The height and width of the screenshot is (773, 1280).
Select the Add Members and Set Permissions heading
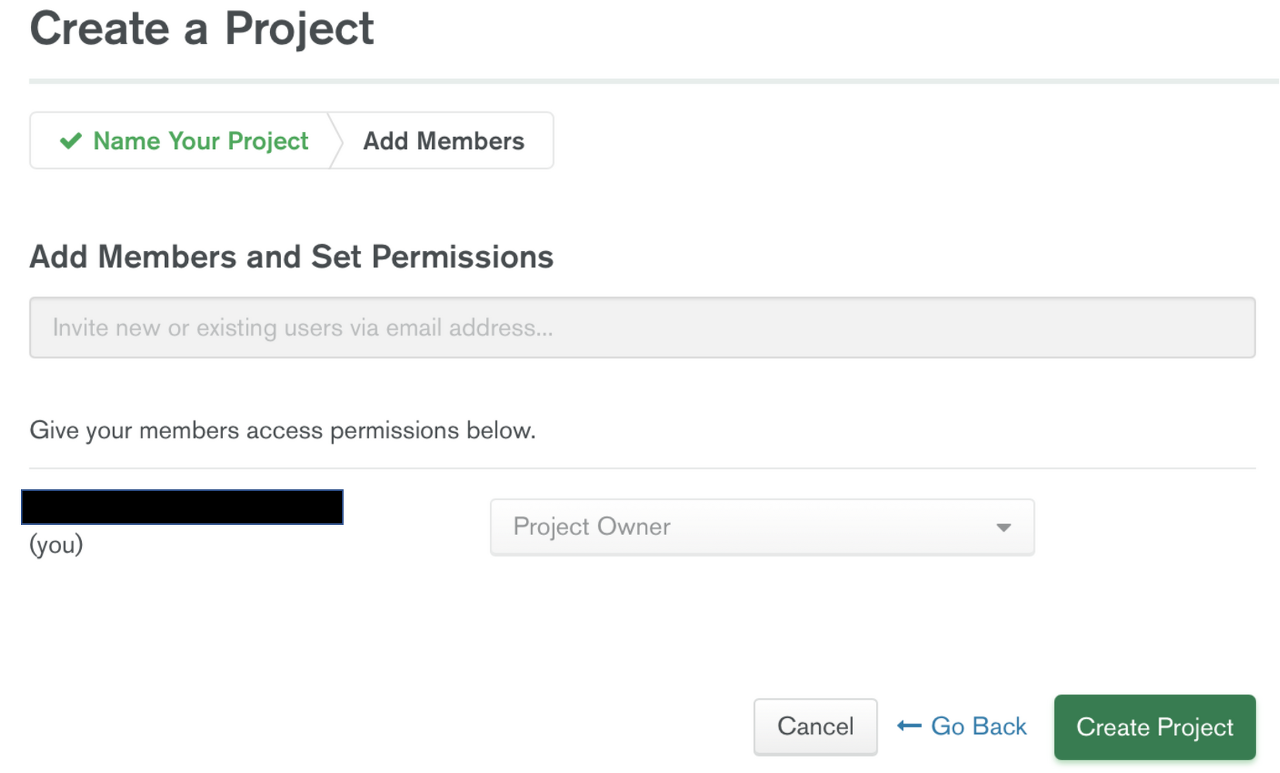pyautogui.click(x=291, y=257)
